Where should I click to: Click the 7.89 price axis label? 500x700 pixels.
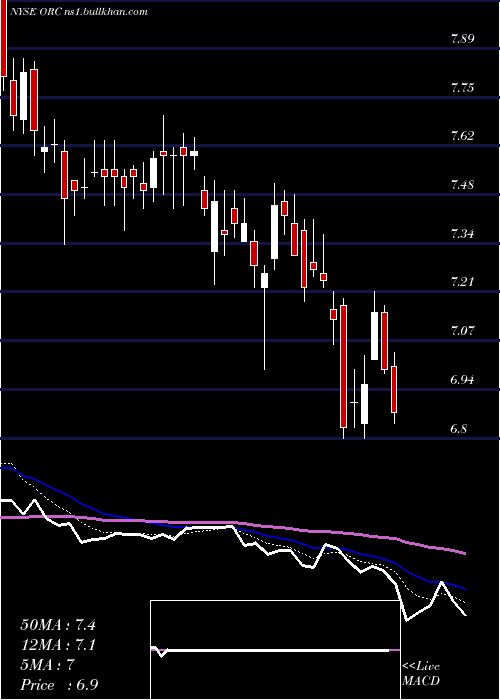(x=462, y=38)
